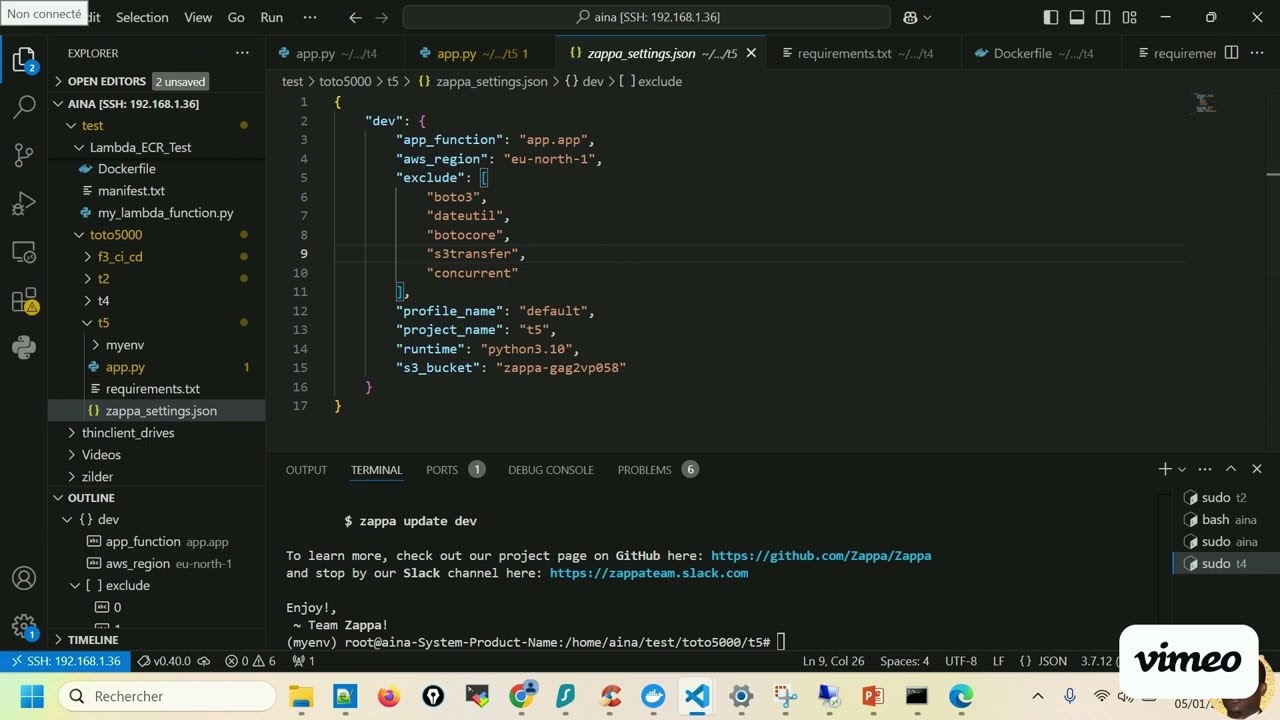Viewport: 1280px width, 720px height.
Task: Toggle bottom Panel visibility
Action: click(x=1077, y=17)
